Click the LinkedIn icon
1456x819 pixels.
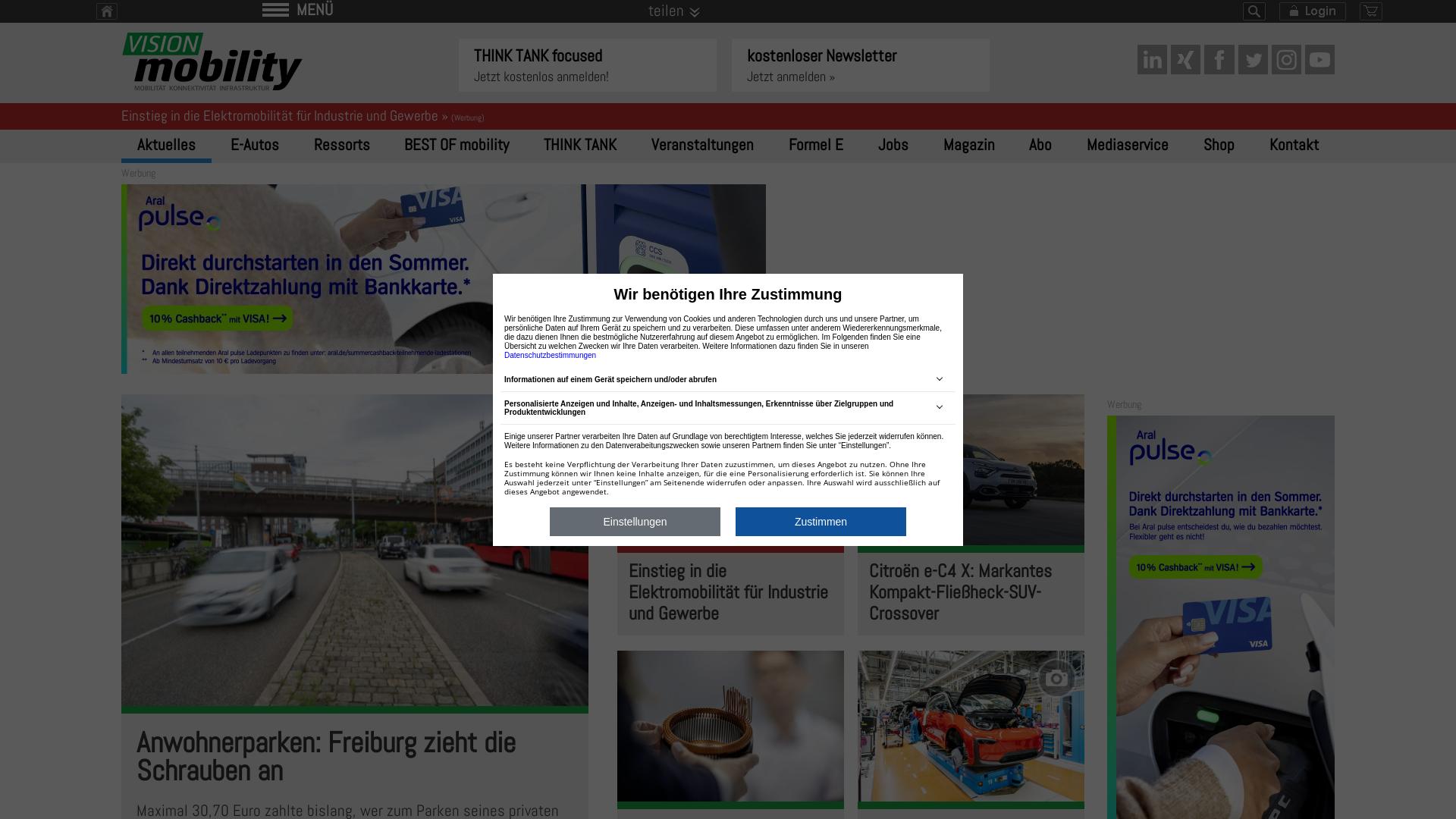coord(1152,59)
